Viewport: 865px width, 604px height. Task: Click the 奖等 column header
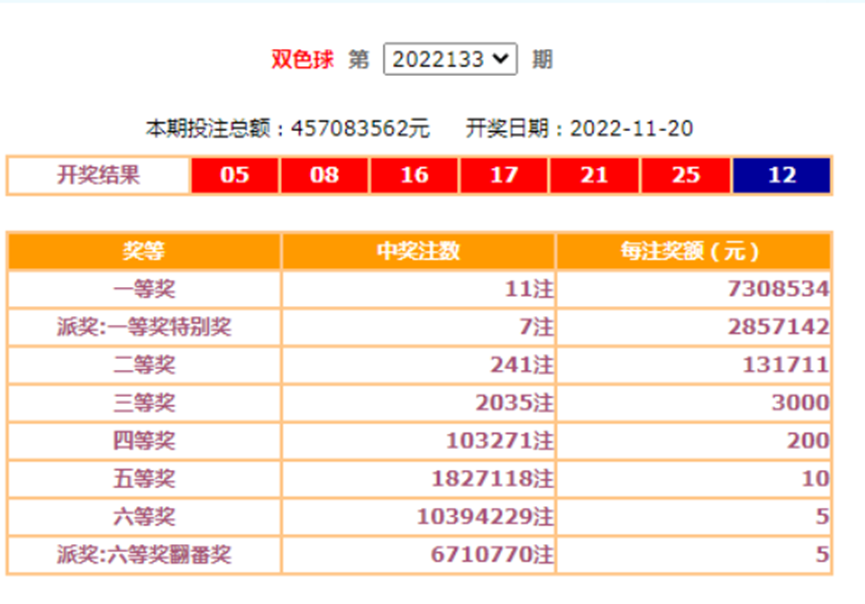point(144,252)
